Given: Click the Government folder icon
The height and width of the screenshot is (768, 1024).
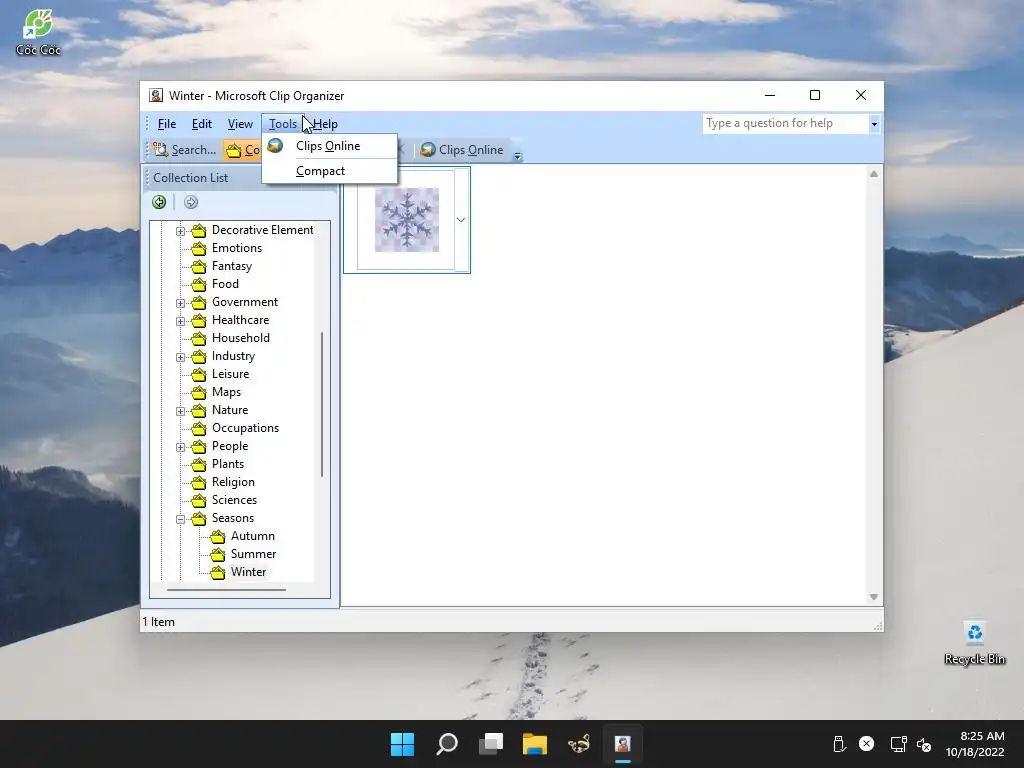Looking at the screenshot, I should [199, 302].
